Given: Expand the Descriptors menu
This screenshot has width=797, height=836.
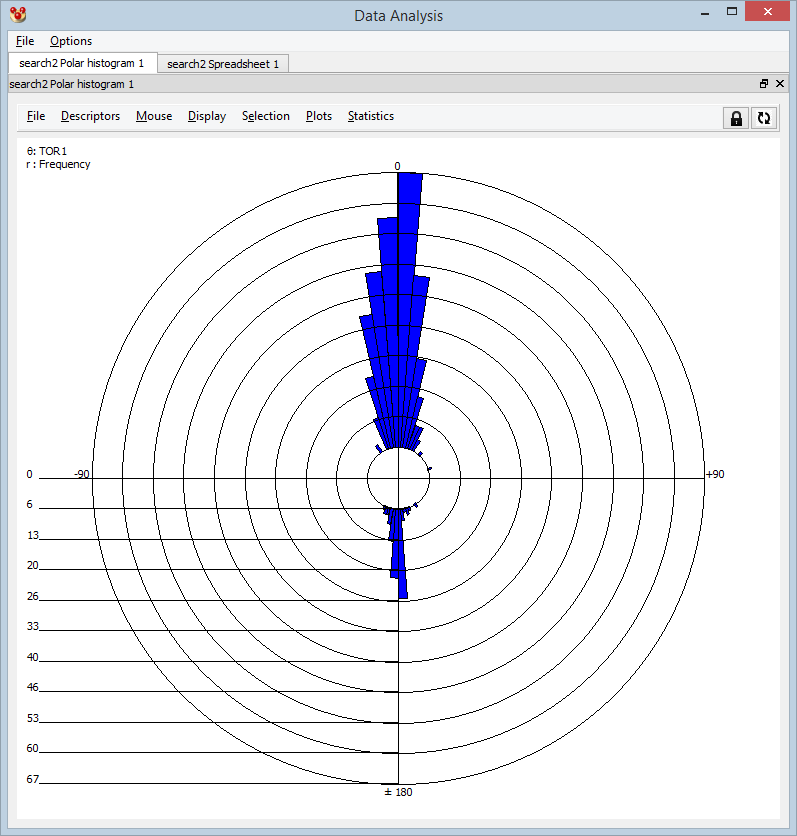Looking at the screenshot, I should [90, 116].
